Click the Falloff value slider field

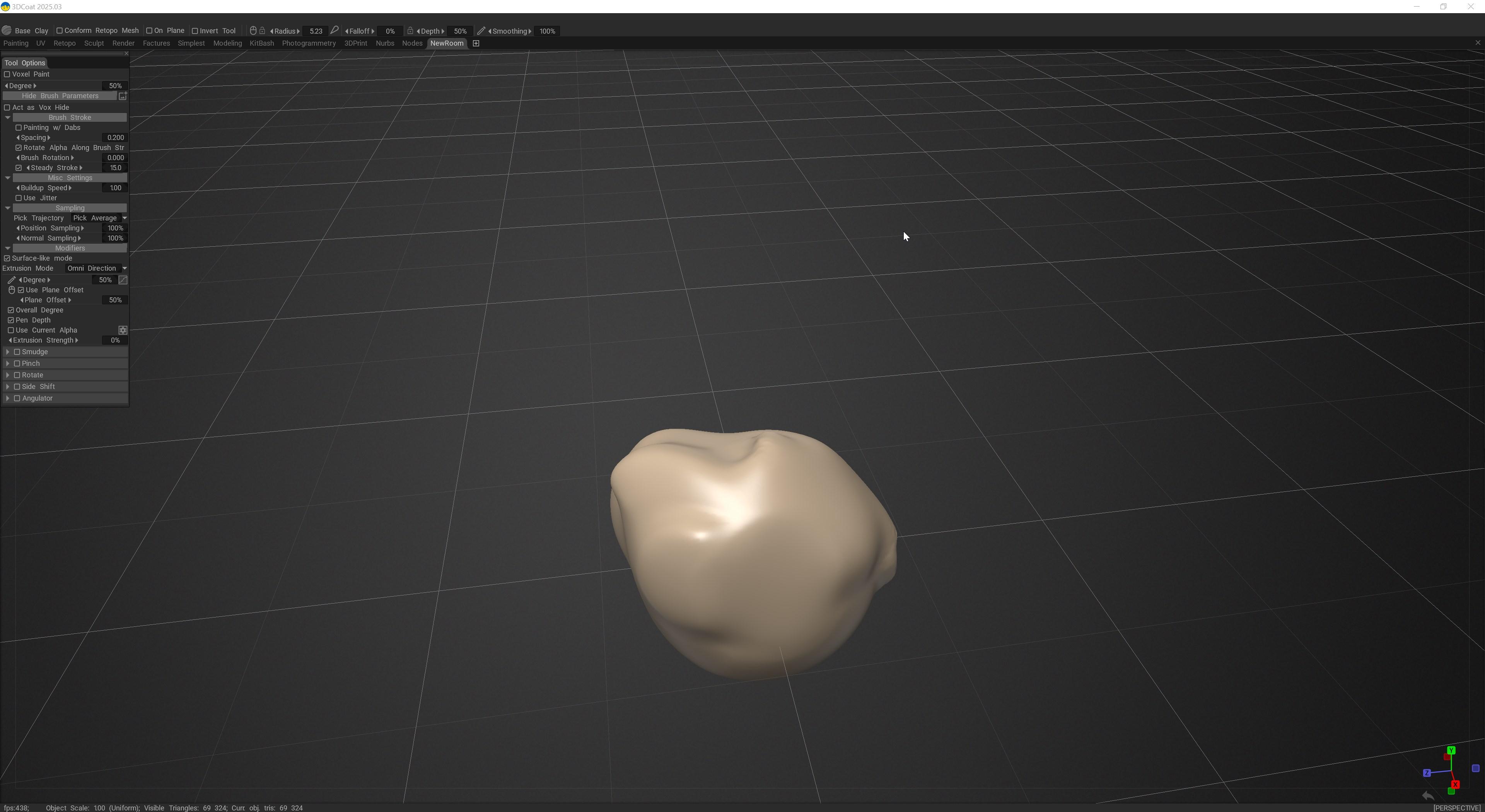point(390,31)
